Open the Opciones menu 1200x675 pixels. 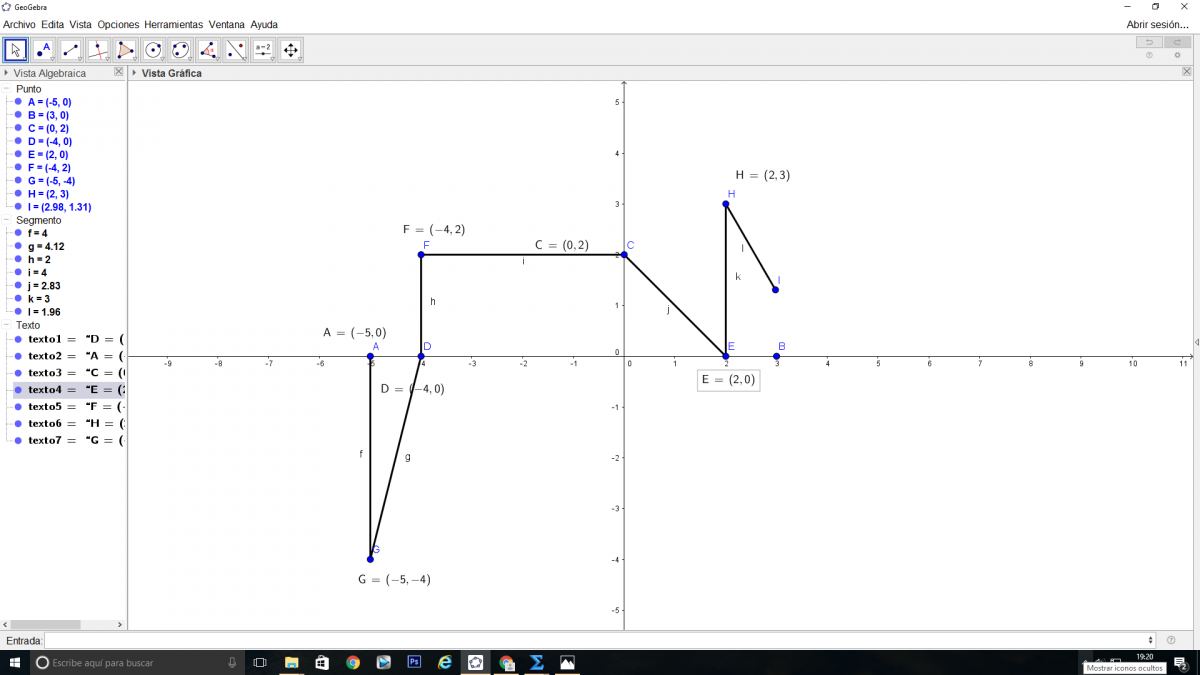pyautogui.click(x=118, y=24)
